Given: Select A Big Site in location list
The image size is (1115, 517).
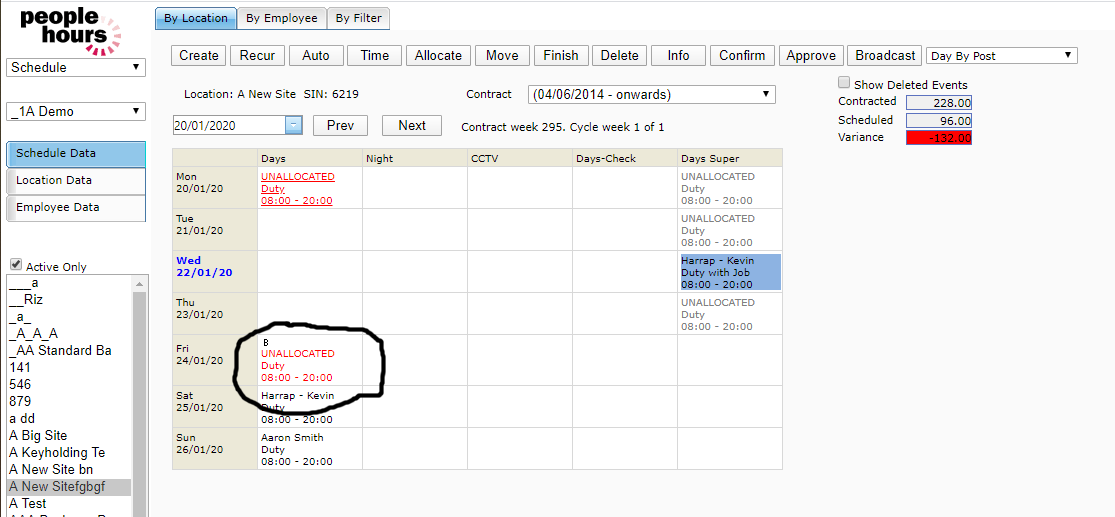Looking at the screenshot, I should point(38,436).
